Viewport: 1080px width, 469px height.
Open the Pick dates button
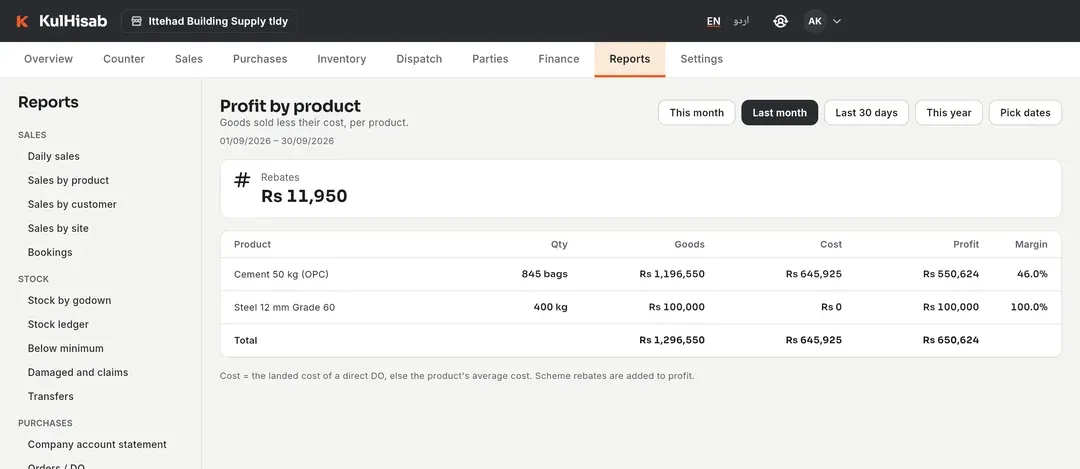coord(1026,113)
